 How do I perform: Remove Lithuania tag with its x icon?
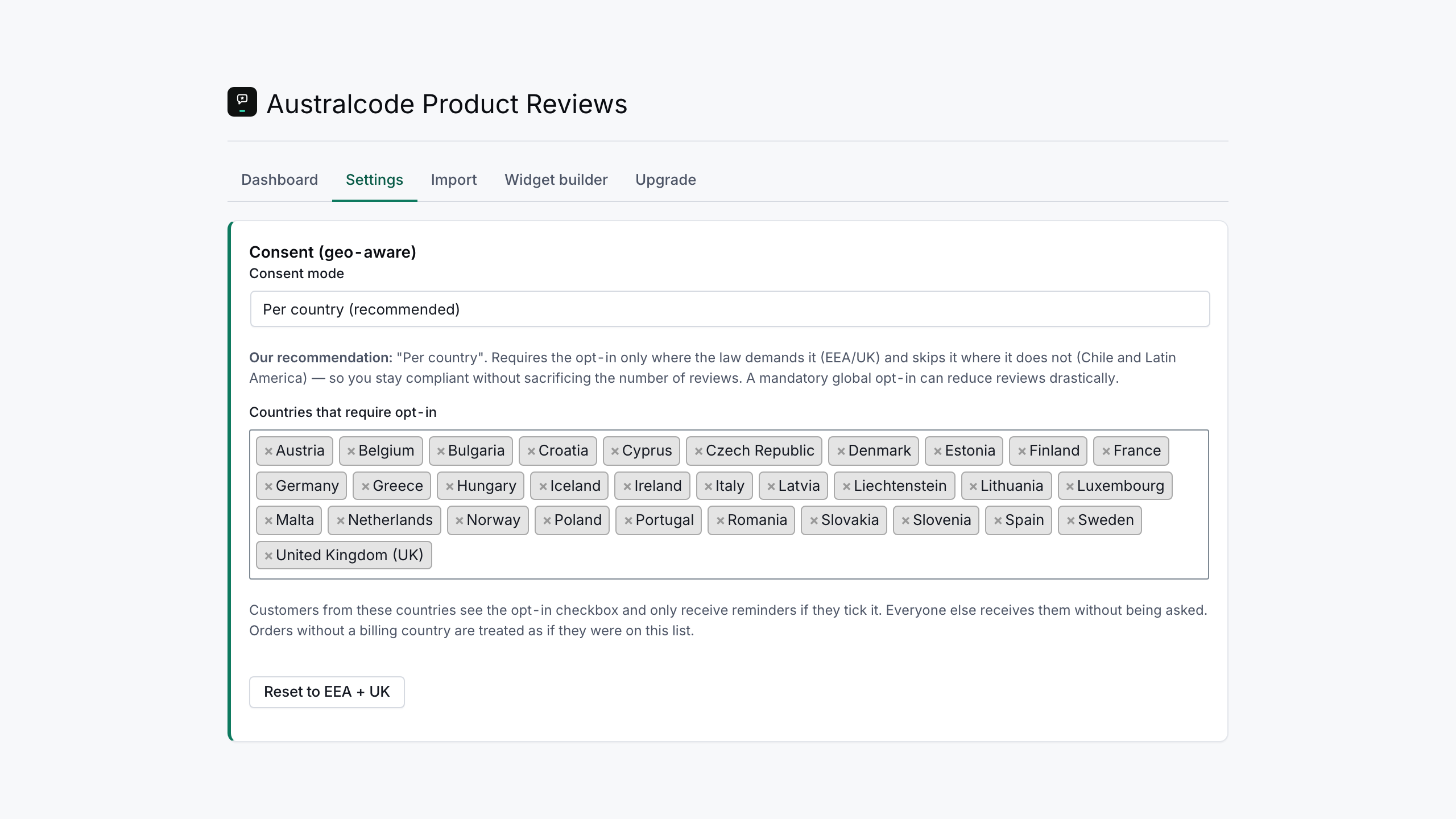[x=973, y=486]
